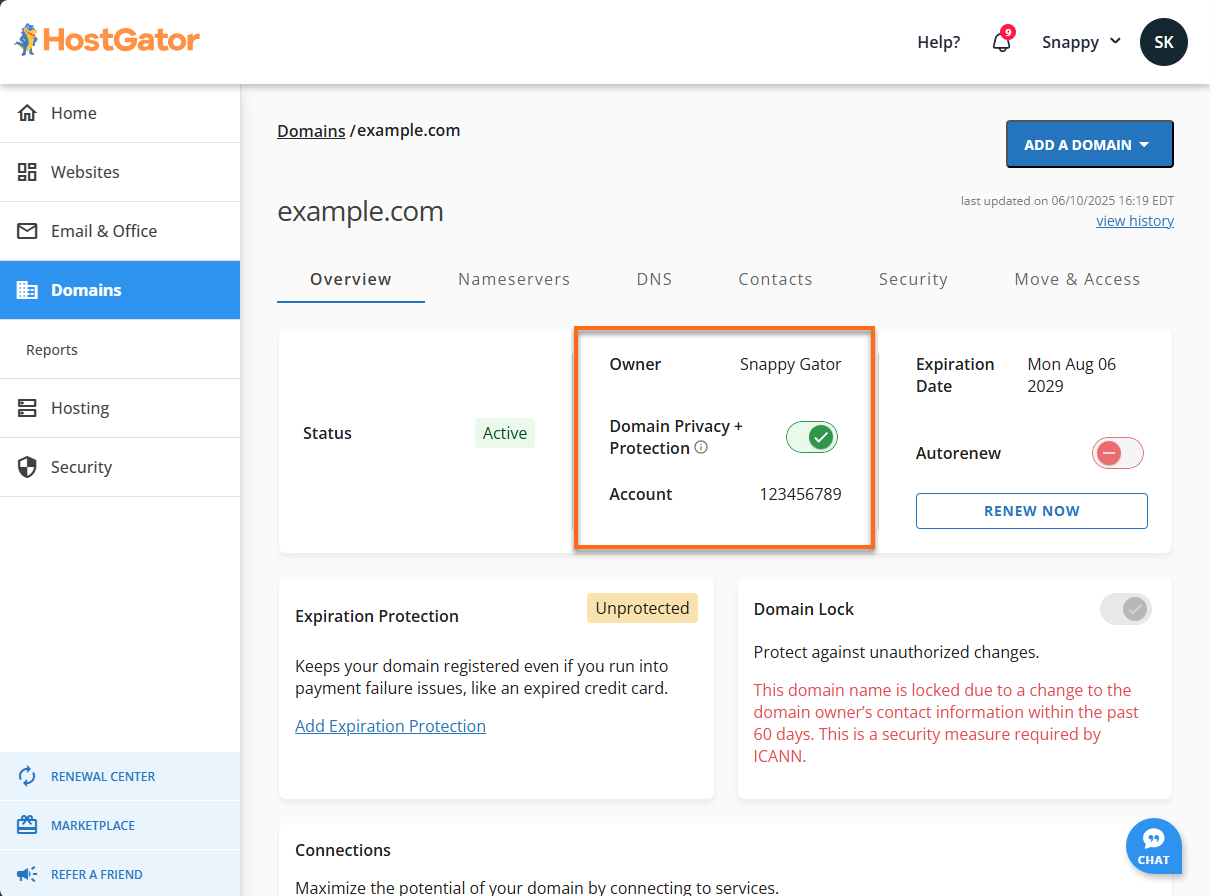Launch the HostGator live chat widget
The image size is (1211, 896).
click(x=1153, y=846)
